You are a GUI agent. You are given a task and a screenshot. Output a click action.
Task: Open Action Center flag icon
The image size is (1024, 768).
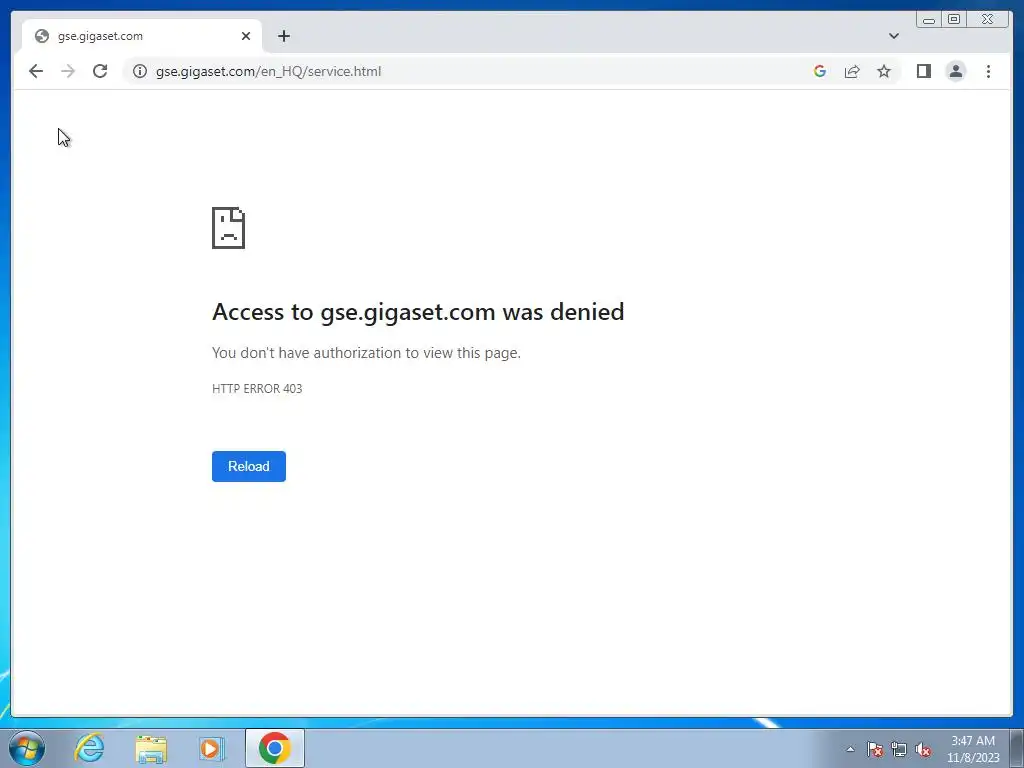[874, 749]
